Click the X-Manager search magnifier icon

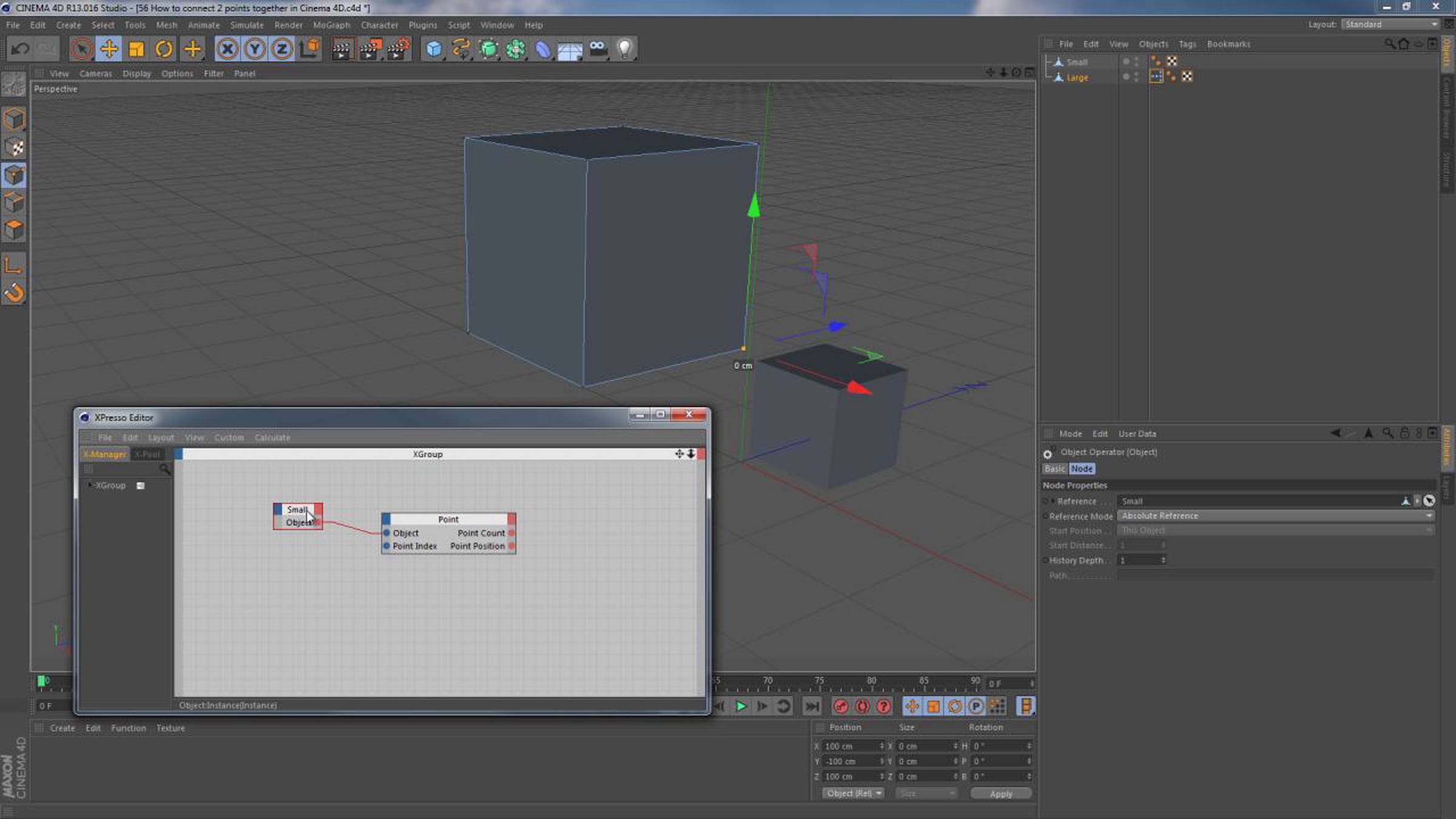164,469
